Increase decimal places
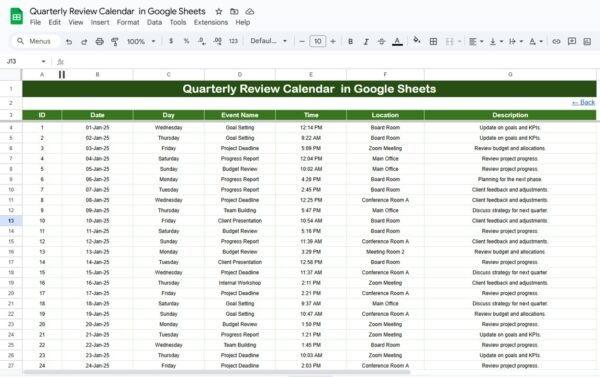This screenshot has width=600, height=377. [x=217, y=41]
